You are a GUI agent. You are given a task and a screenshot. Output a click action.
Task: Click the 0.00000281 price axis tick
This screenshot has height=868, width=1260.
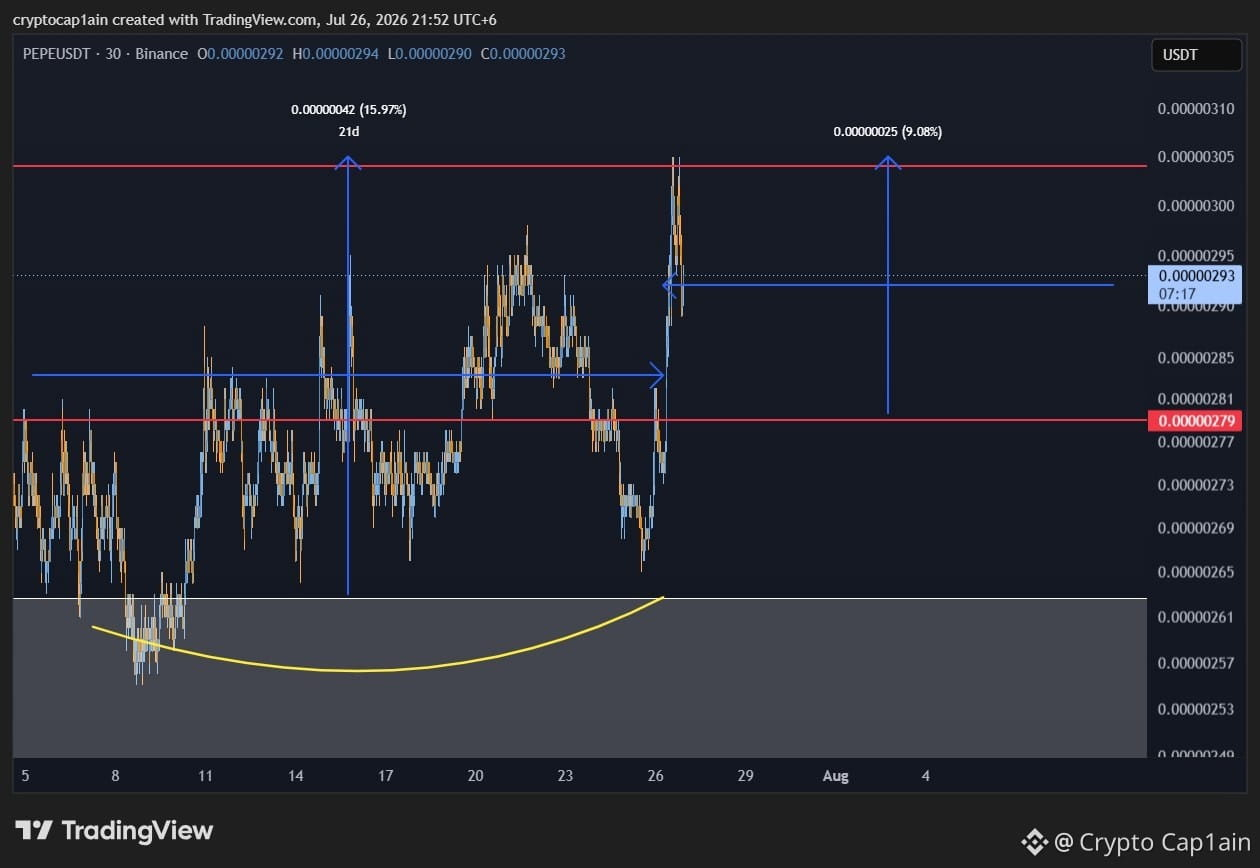(x=1196, y=399)
